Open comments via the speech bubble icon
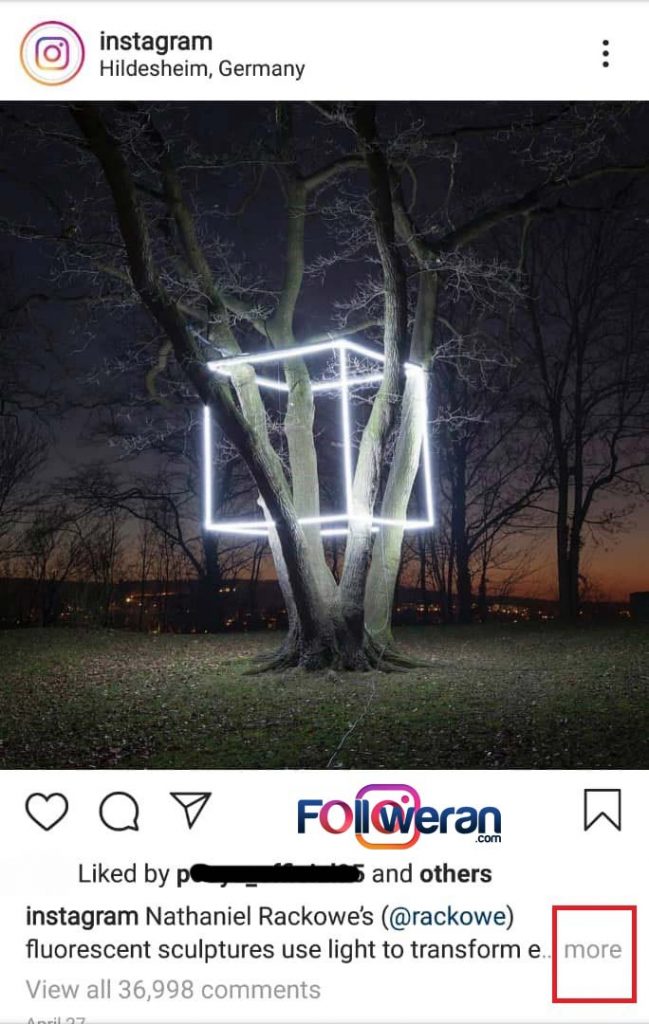Screen dimensions: 649x1024 (x=119, y=812)
